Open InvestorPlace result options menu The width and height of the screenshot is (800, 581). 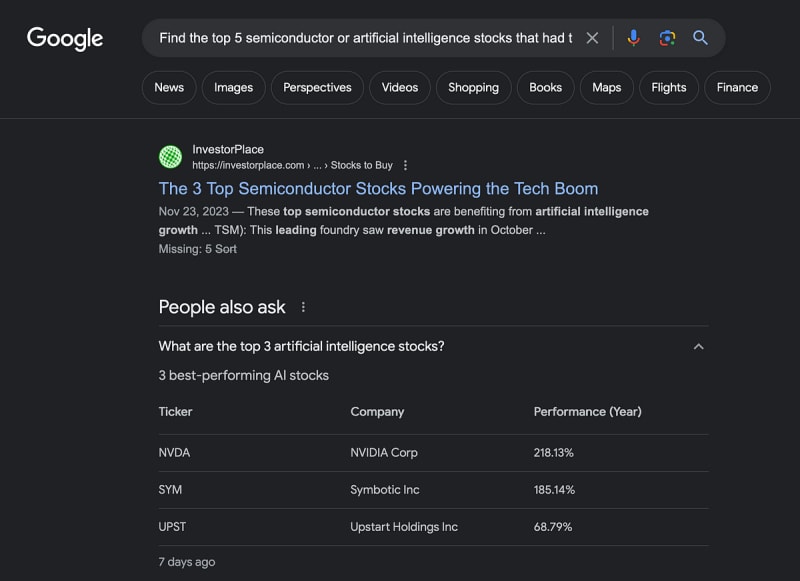(405, 165)
